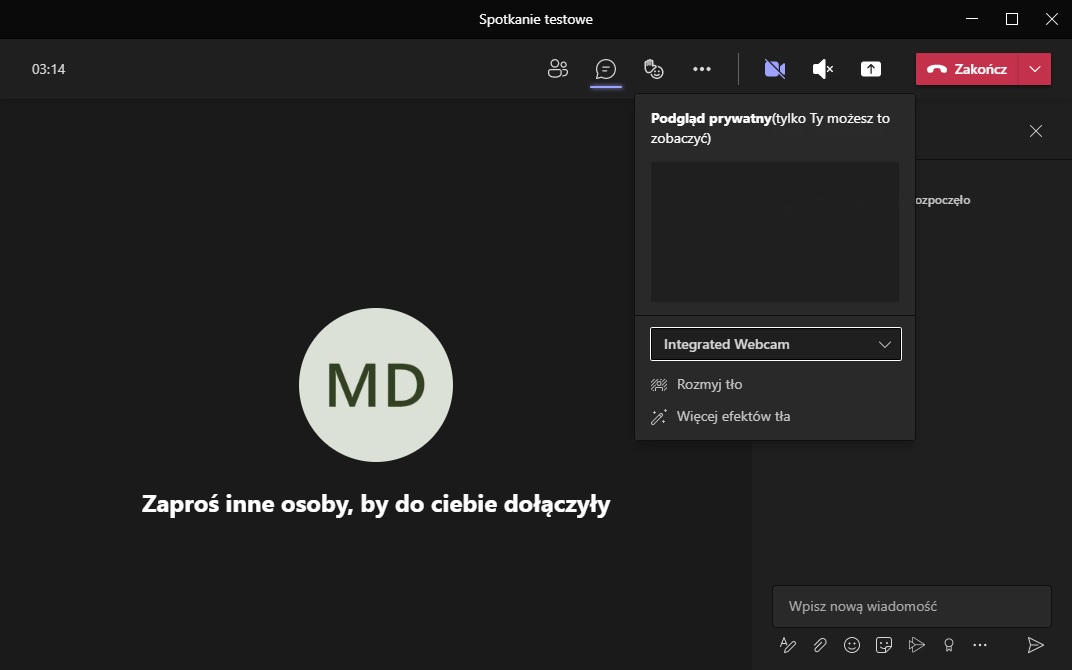The image size is (1072, 670).
Task: Unmute the microphone
Action: pyautogui.click(x=822, y=69)
